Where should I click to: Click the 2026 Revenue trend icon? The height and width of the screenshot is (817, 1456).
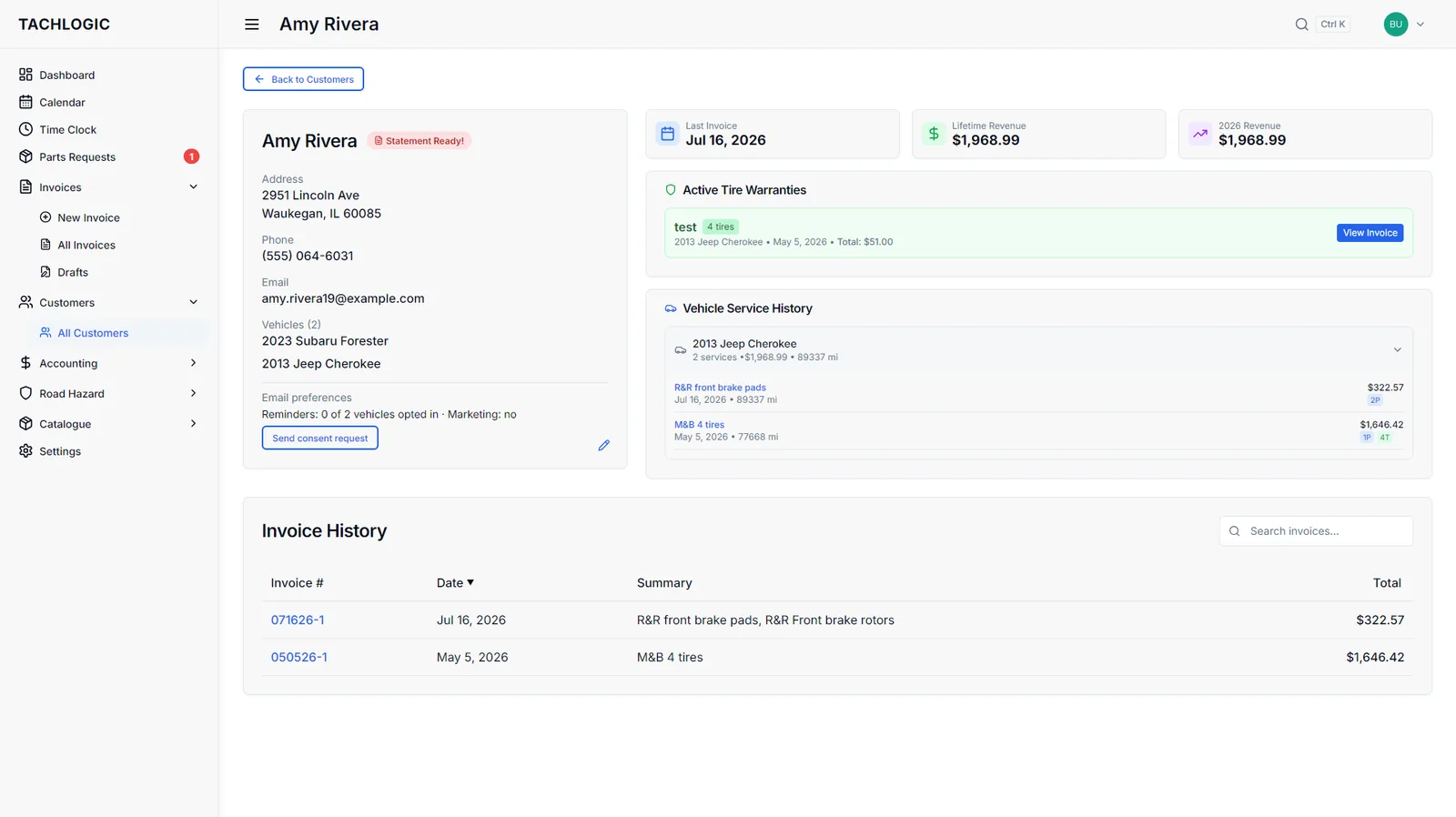tap(1200, 134)
